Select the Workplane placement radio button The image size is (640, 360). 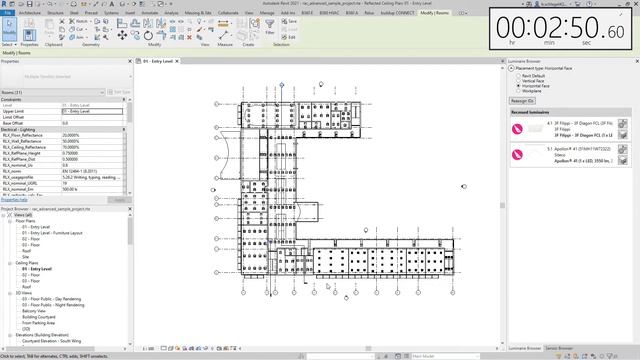[518, 91]
